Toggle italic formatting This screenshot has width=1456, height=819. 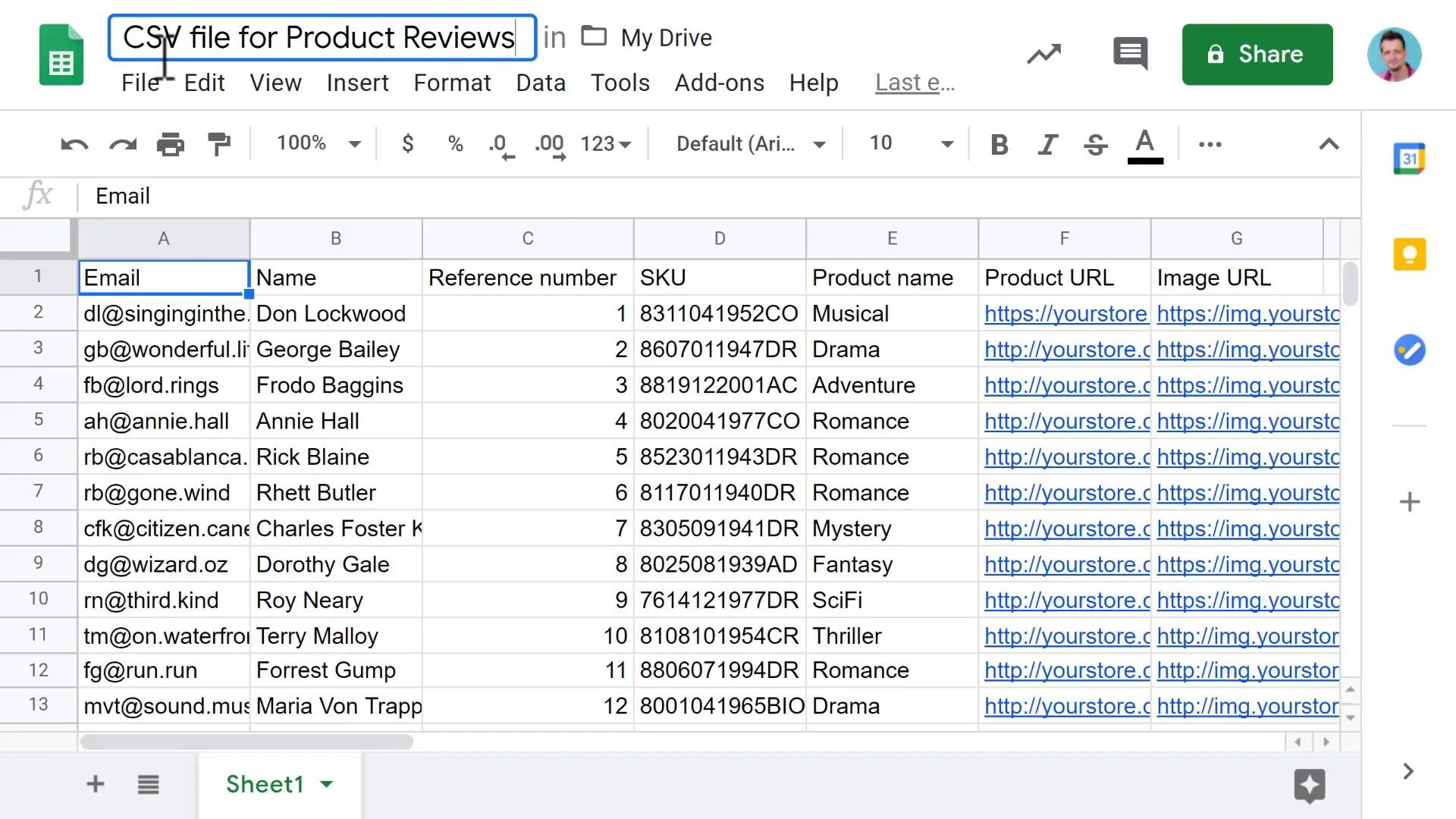point(1047,144)
